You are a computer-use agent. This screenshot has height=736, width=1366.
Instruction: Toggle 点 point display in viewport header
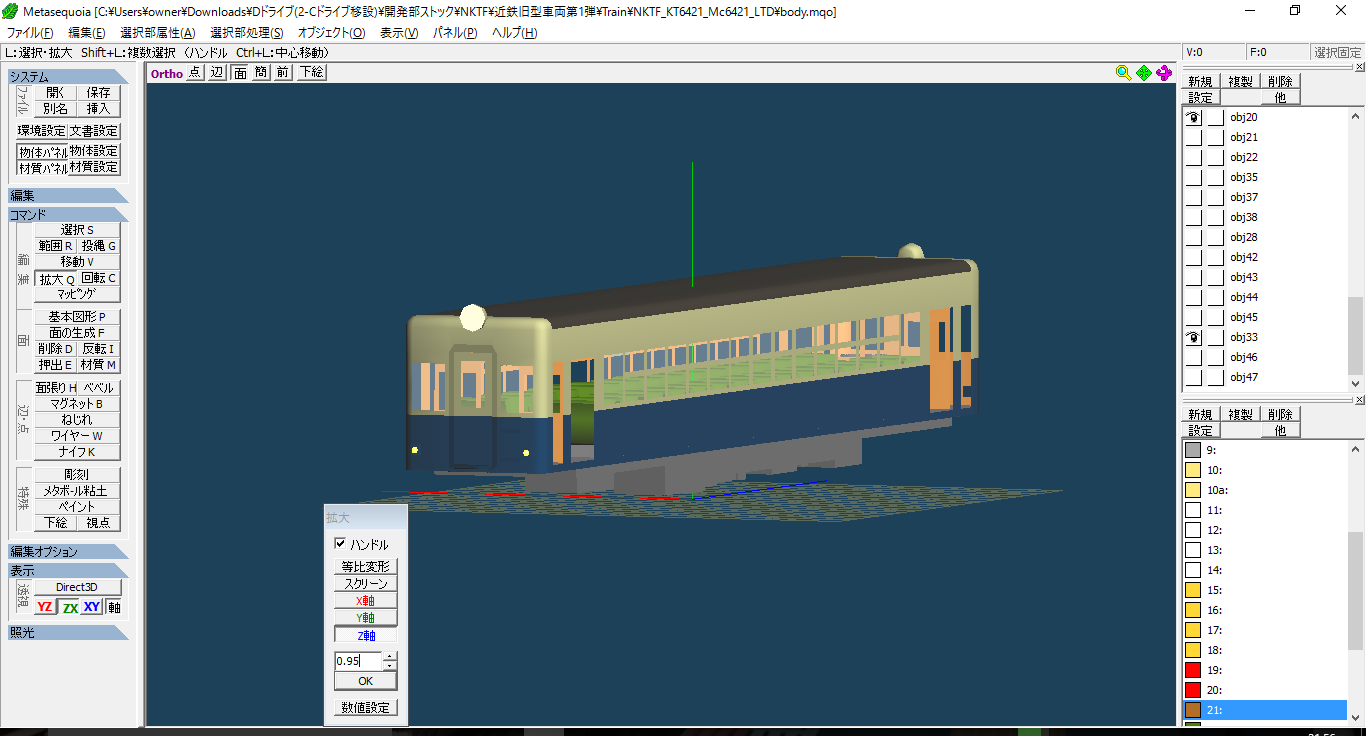pos(195,72)
